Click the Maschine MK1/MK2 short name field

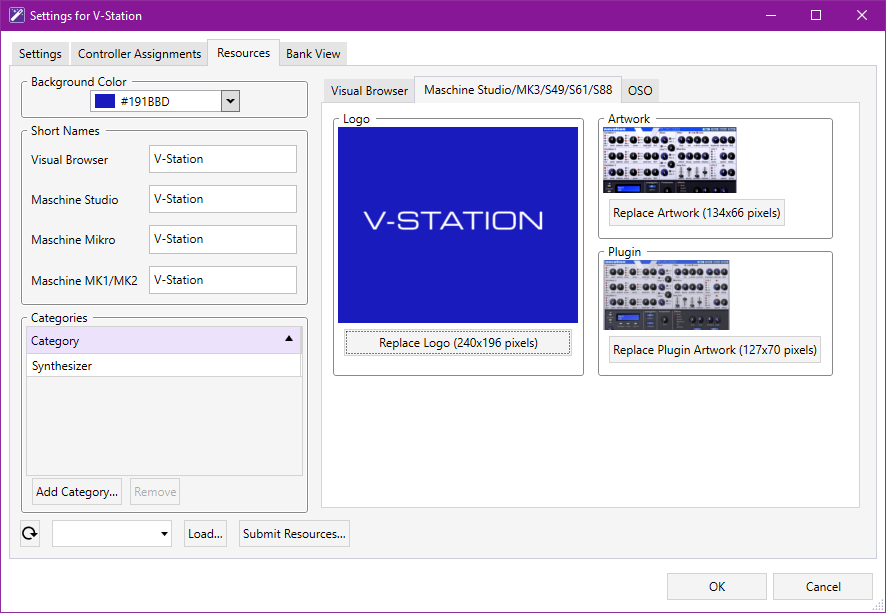click(x=223, y=280)
